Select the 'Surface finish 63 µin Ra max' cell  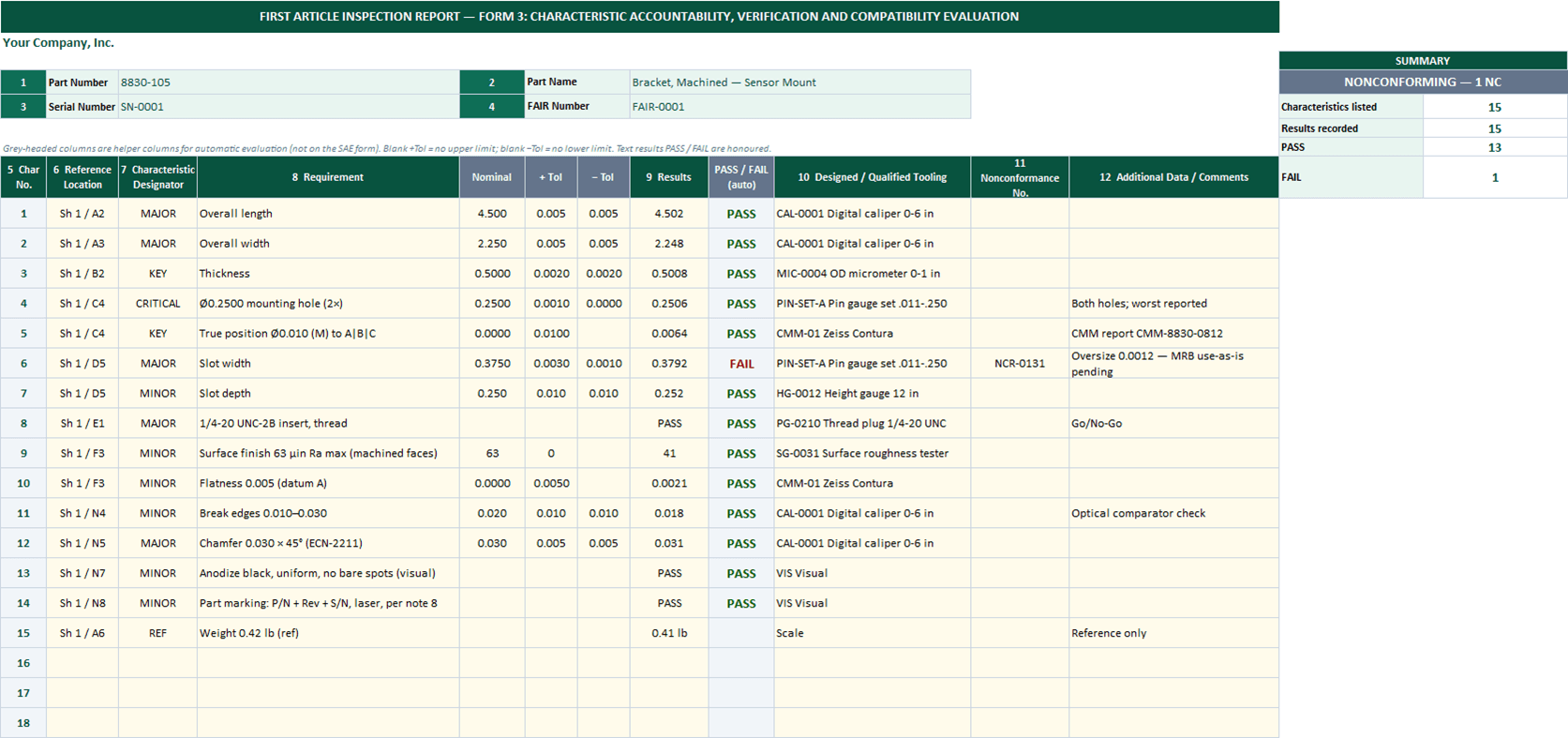[x=328, y=454]
